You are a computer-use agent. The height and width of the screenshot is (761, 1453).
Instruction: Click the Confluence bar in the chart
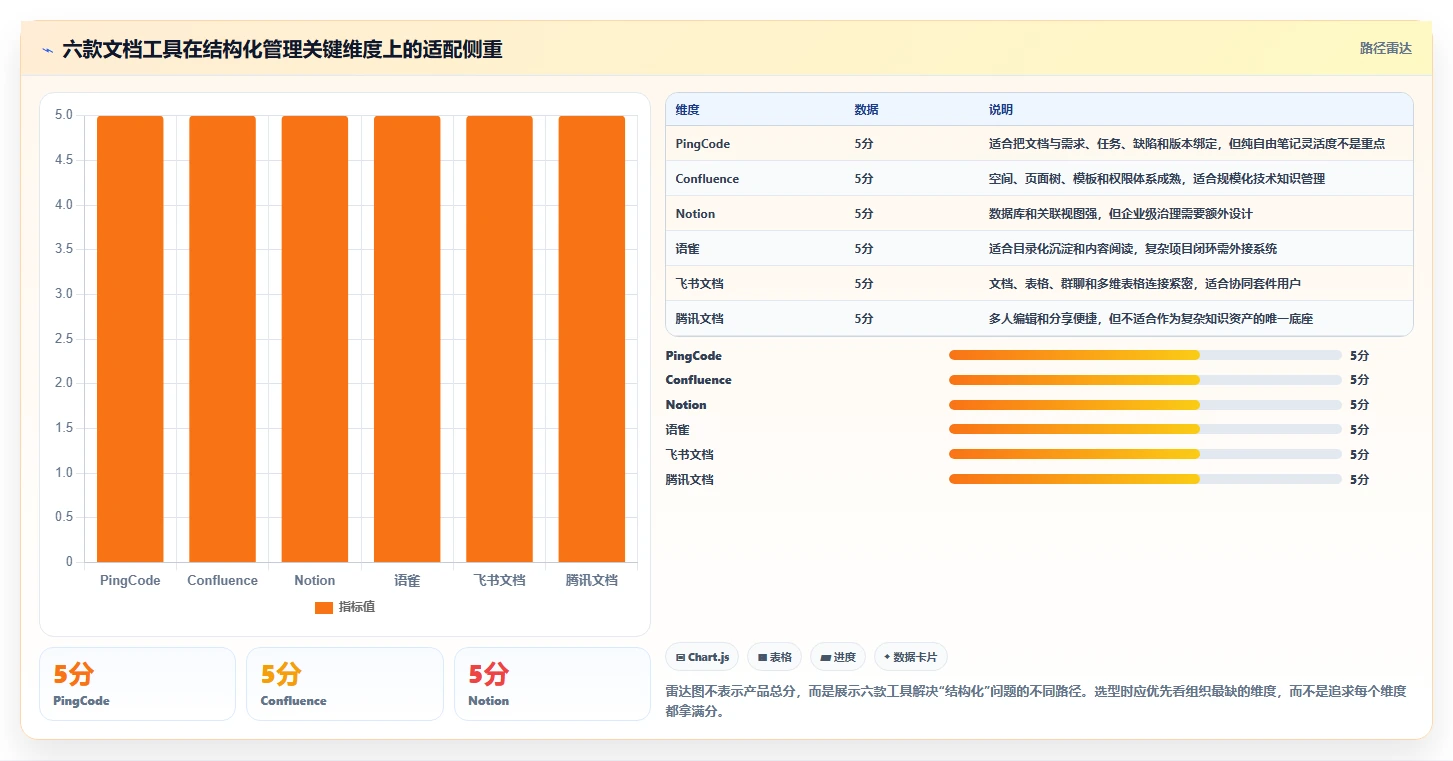pyautogui.click(x=222, y=339)
